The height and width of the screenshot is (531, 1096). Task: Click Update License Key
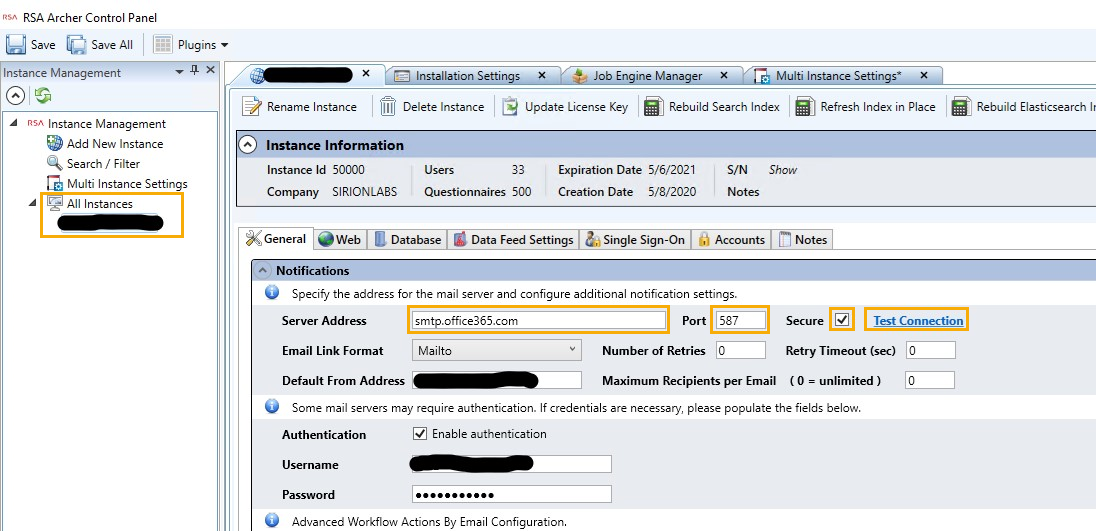[565, 107]
